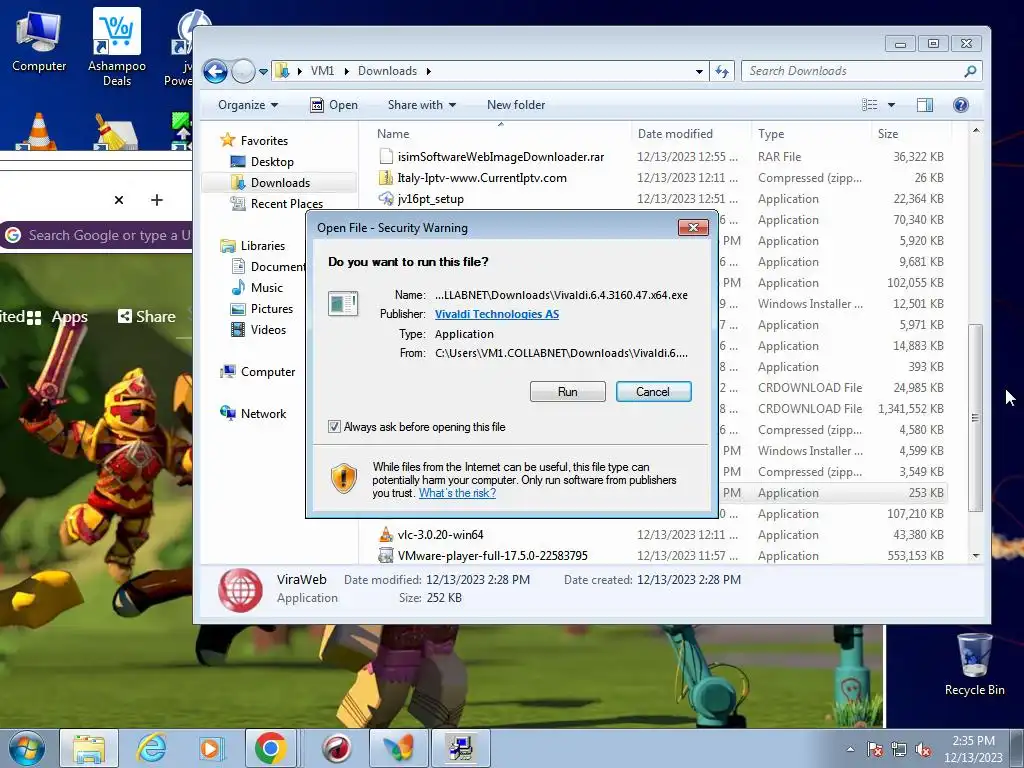Open the Recycle Bin desktop icon
Viewport: 1024px width, 768px height.
point(974,665)
